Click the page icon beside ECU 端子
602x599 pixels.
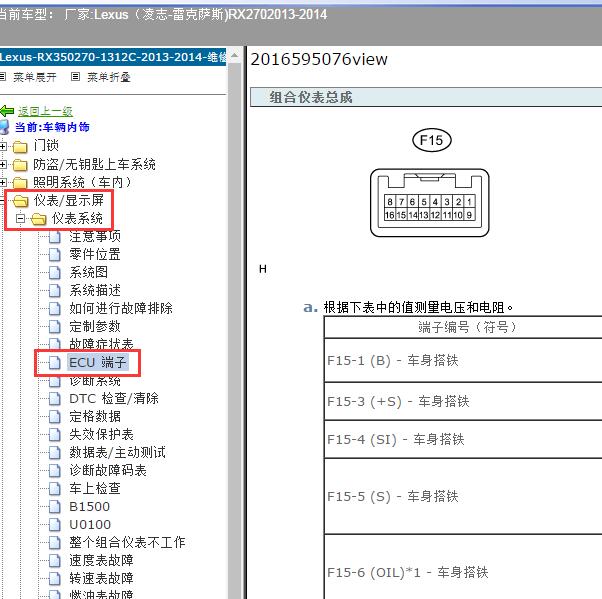55,362
